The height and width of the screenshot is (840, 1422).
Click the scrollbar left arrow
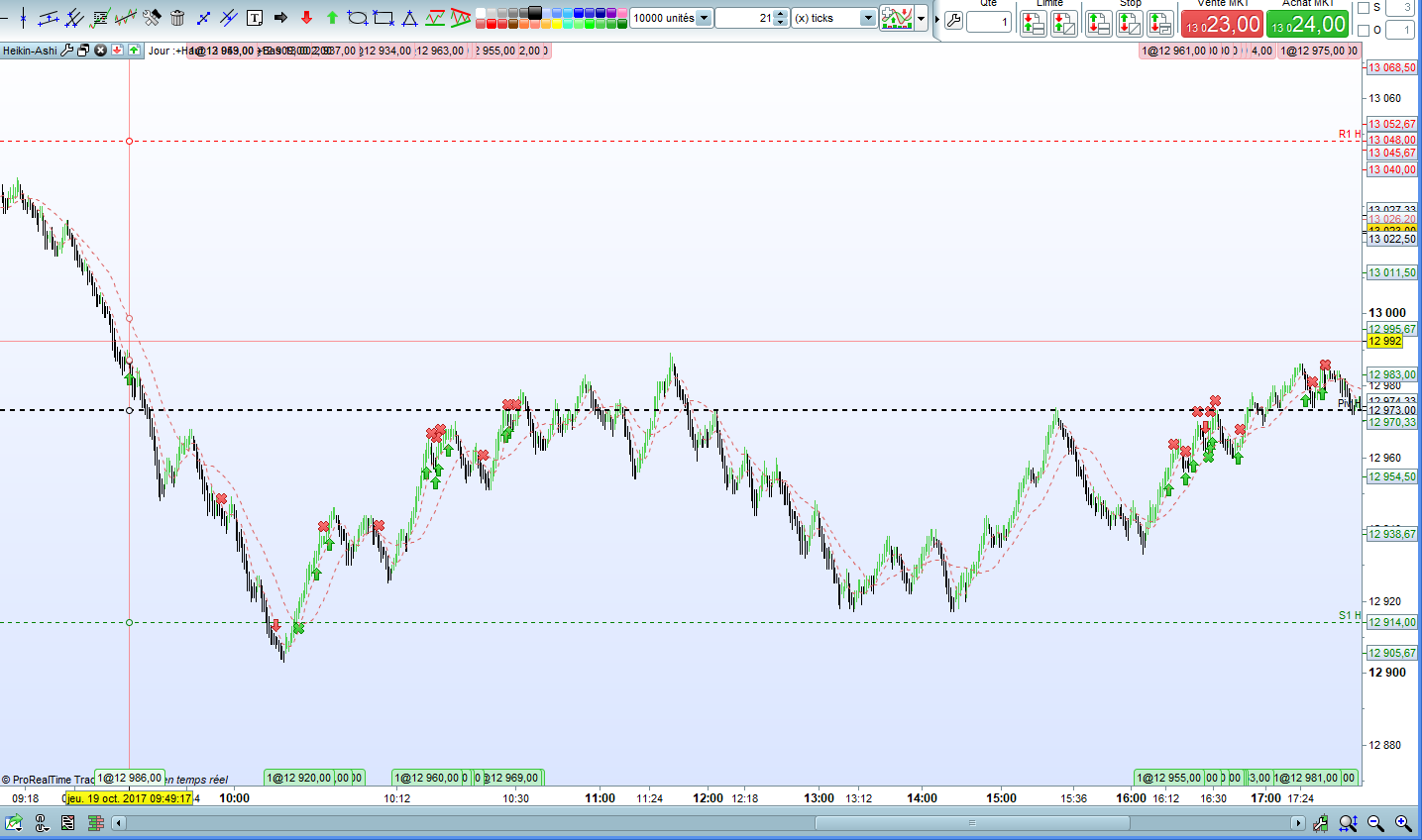119,823
